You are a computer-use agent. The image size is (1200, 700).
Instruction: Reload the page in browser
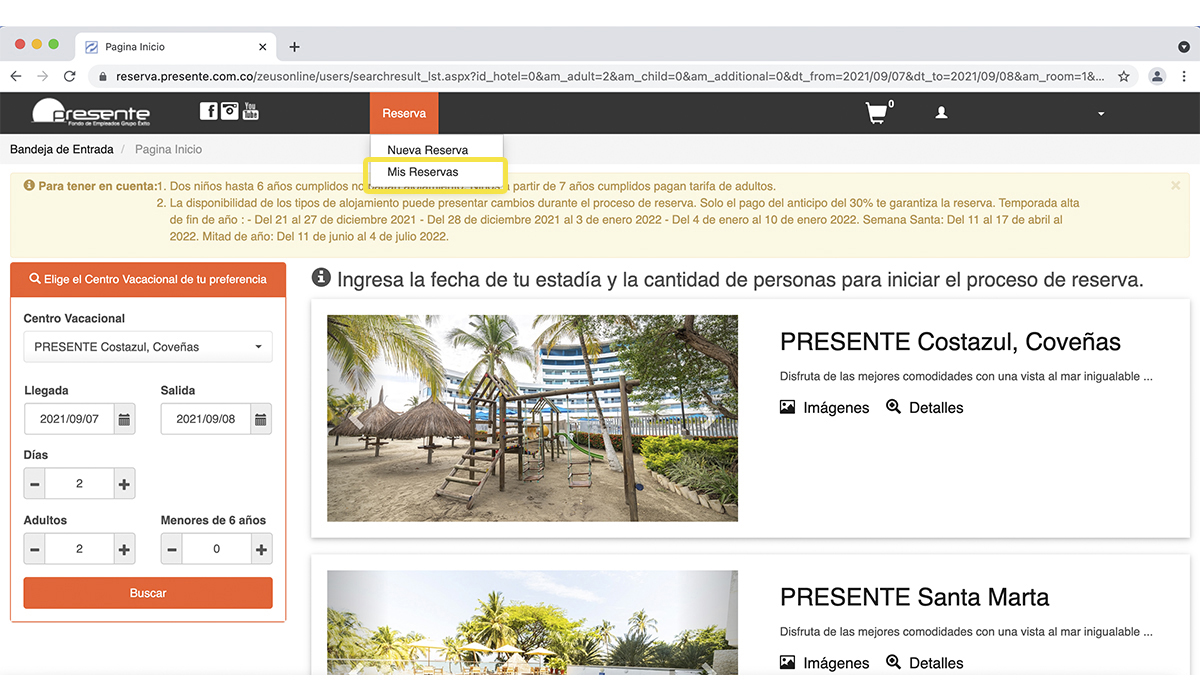click(x=70, y=76)
